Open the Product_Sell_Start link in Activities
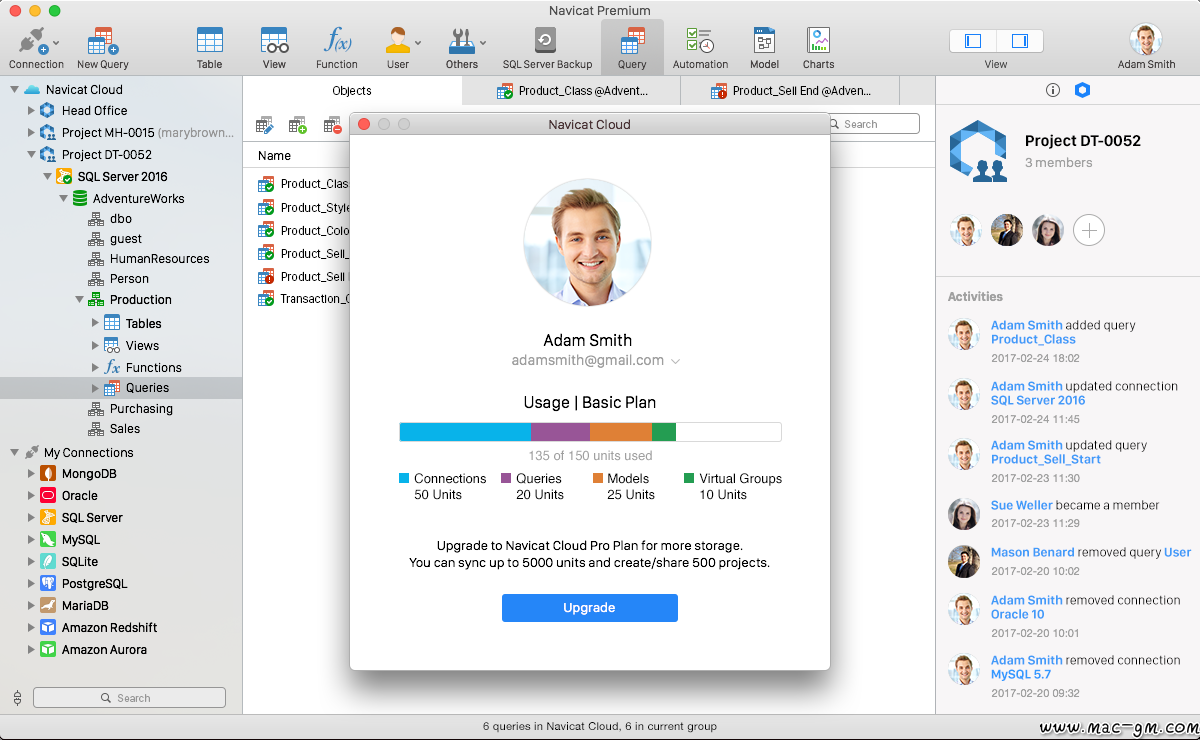Viewport: 1200px width, 740px height. (1046, 460)
